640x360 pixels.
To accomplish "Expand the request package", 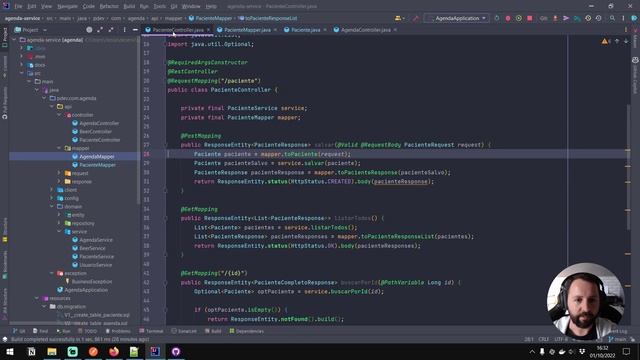I will (59, 173).
